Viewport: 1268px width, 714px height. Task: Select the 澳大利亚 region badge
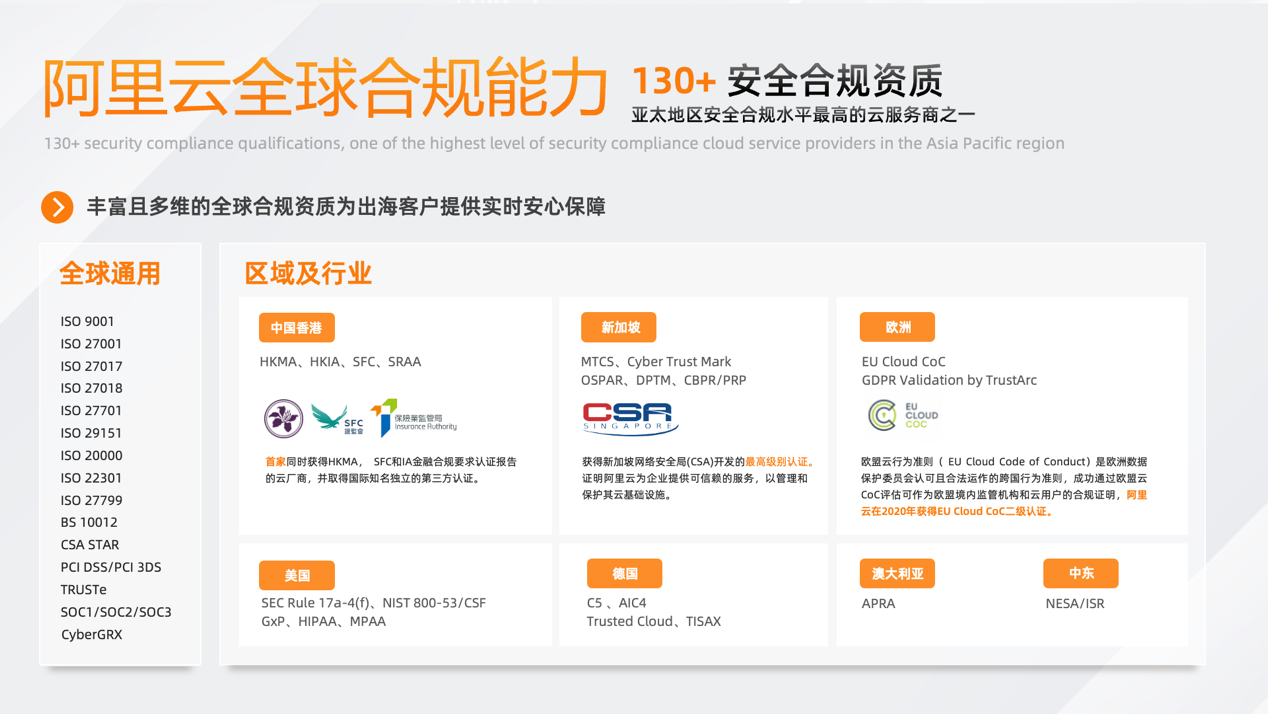(897, 573)
